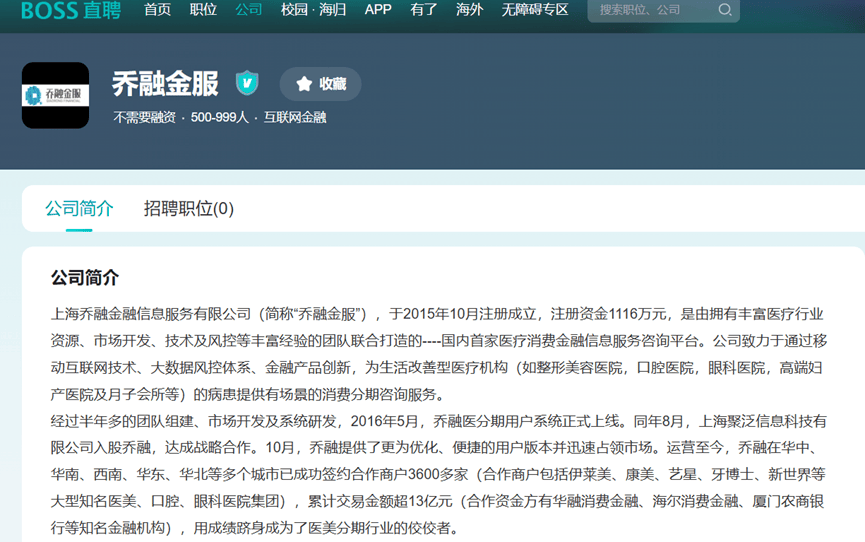Click the search magnifier icon
This screenshot has width=865, height=542.
[x=725, y=9]
